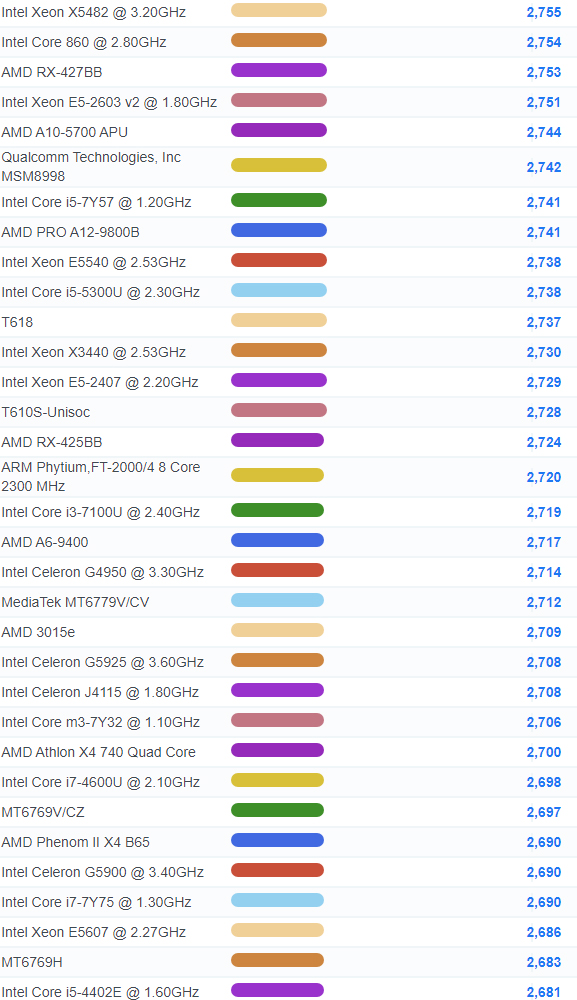The height and width of the screenshot is (1000, 577).
Task: Click score 2,717 for AMD A6-9400
Action: (544, 542)
